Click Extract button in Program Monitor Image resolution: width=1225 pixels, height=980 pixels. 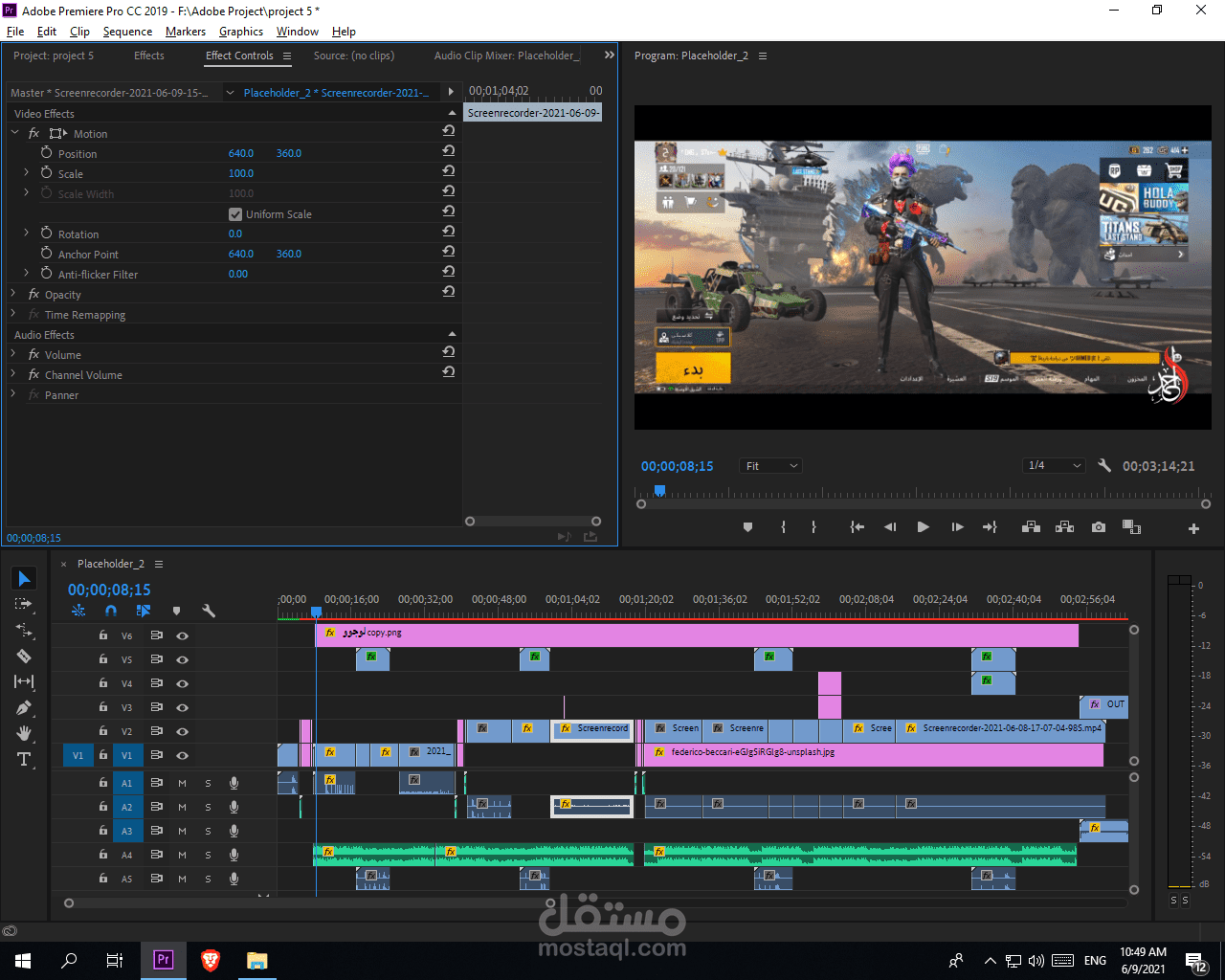coord(1064,527)
